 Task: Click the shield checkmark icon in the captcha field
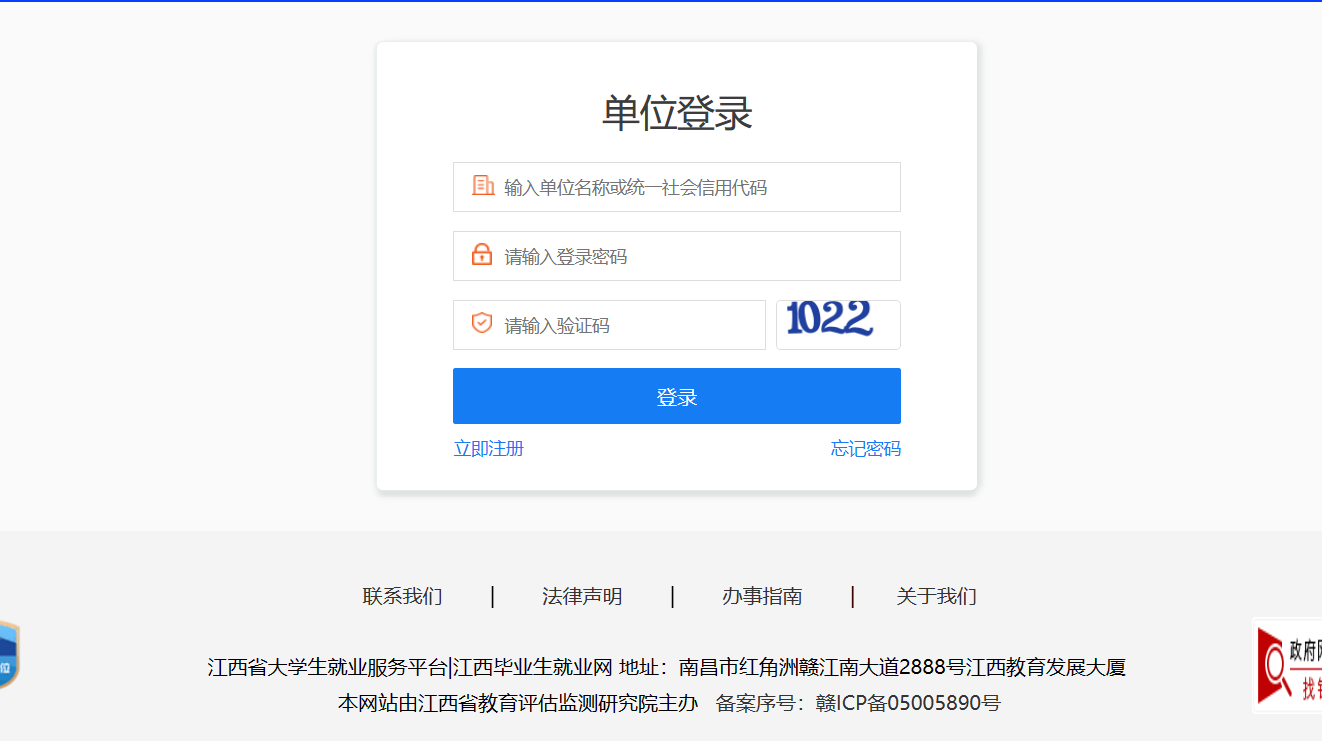point(482,323)
